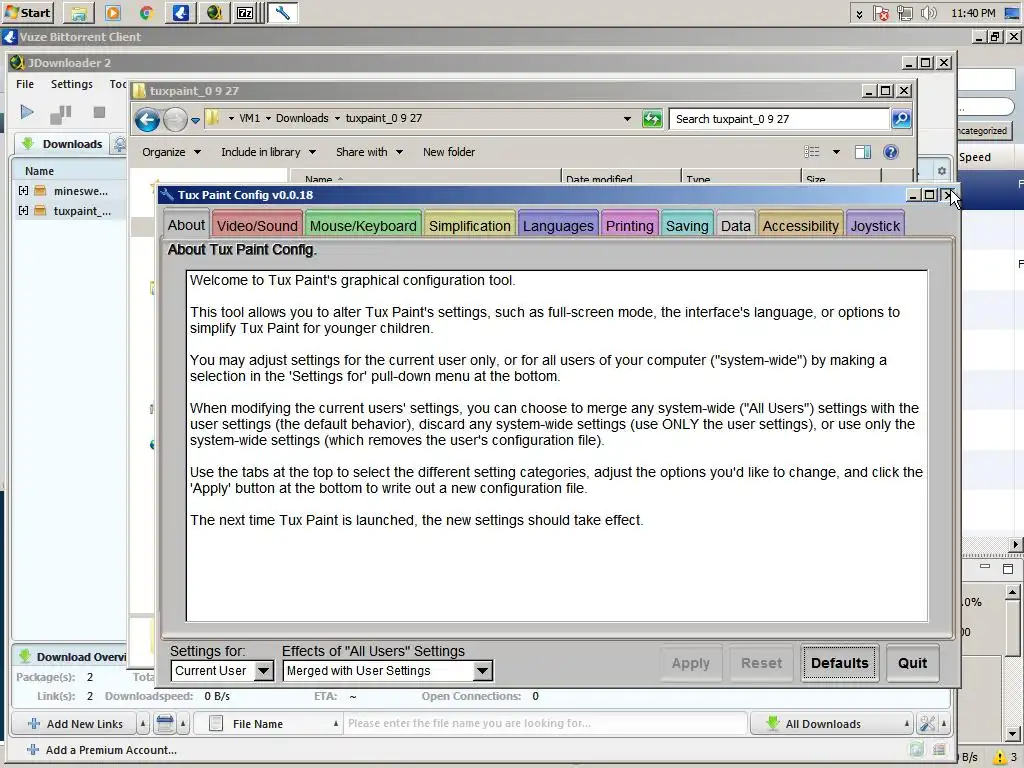The image size is (1024, 768).
Task: Open the Organize menu in Explorer
Action: pos(171,152)
